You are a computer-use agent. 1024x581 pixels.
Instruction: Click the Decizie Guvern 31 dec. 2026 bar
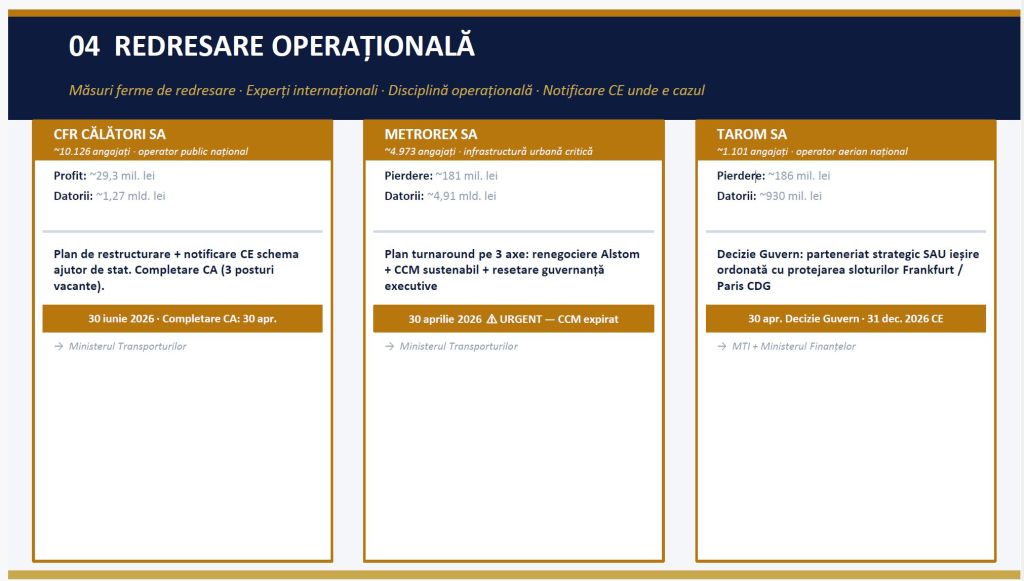[845, 319]
